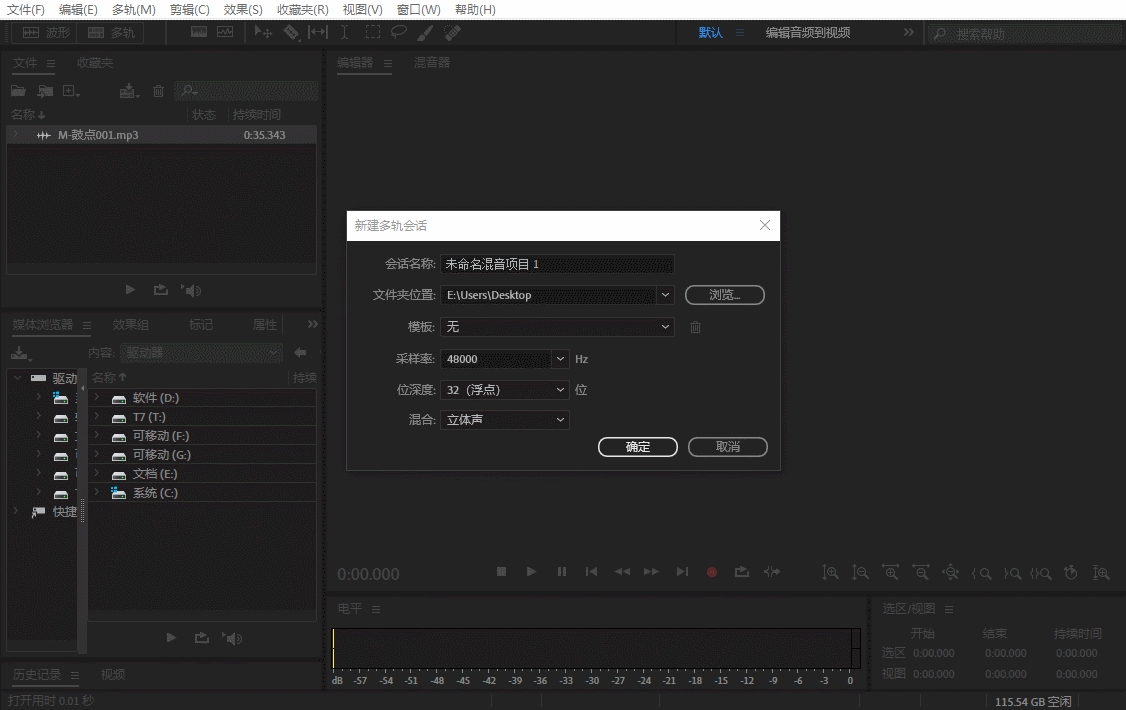
Task: Click the open file folder icon
Action: (x=18, y=91)
